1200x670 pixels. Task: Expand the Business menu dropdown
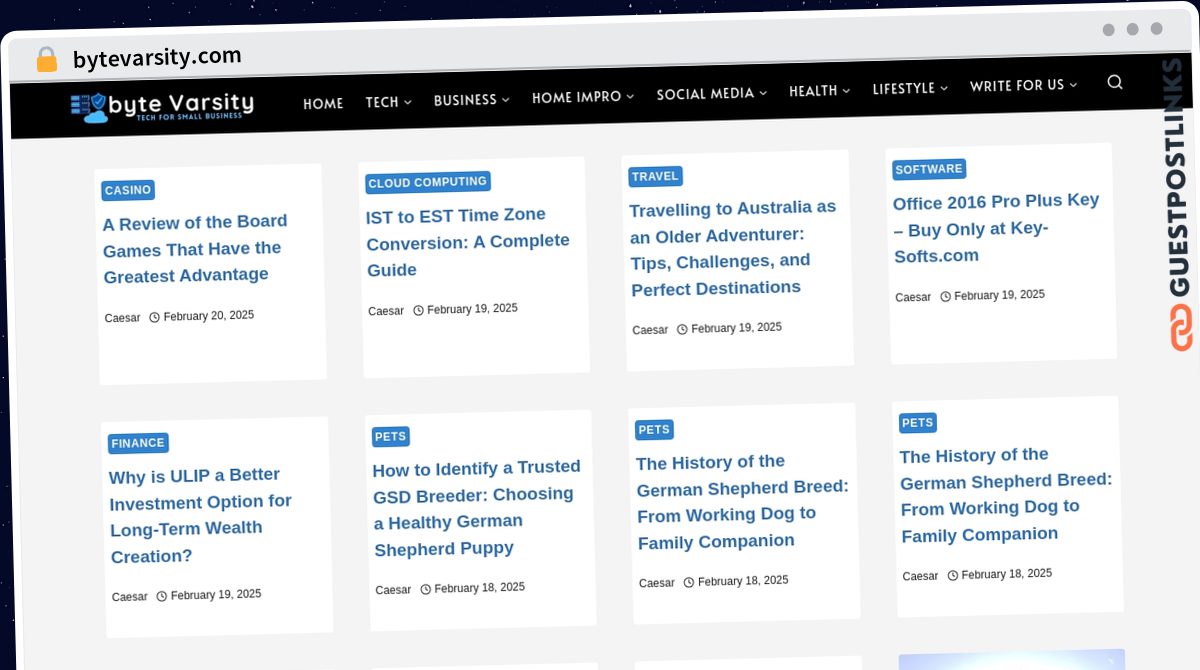471,100
